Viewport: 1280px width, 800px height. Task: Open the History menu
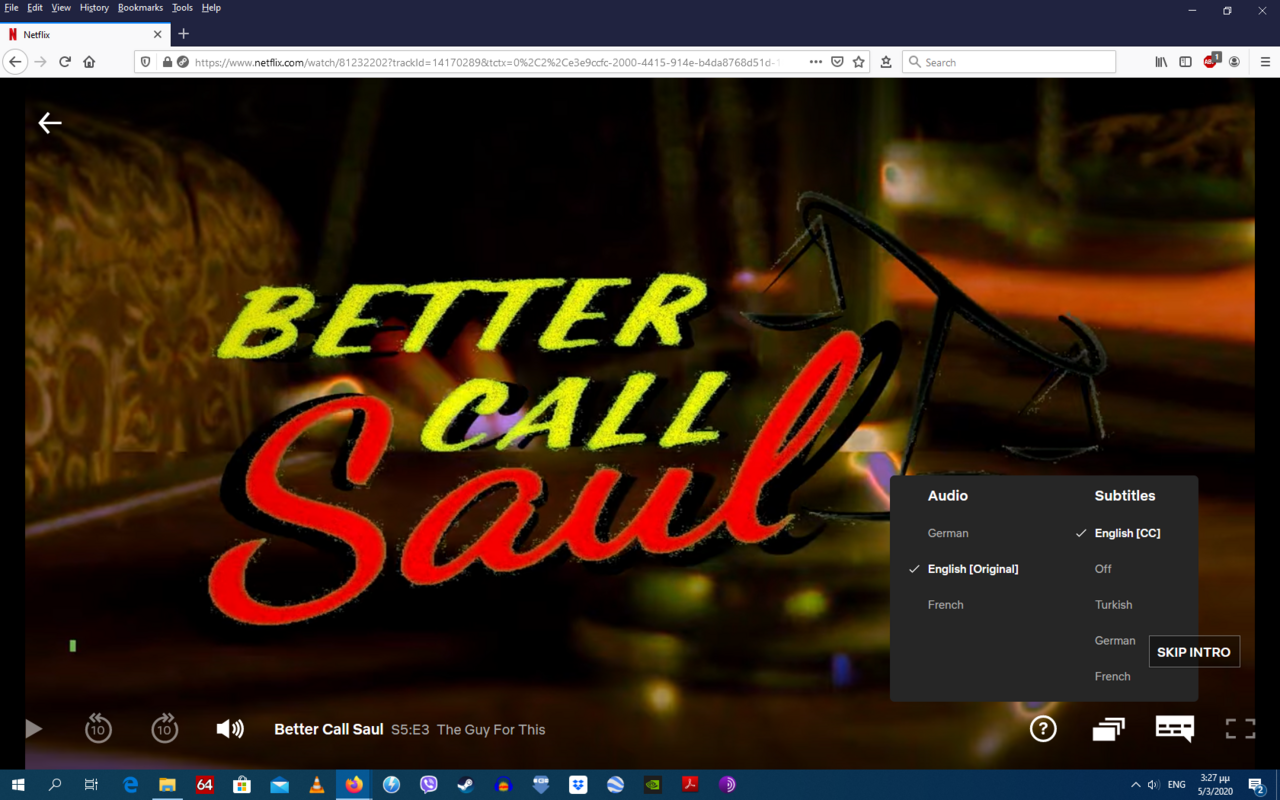(x=94, y=8)
